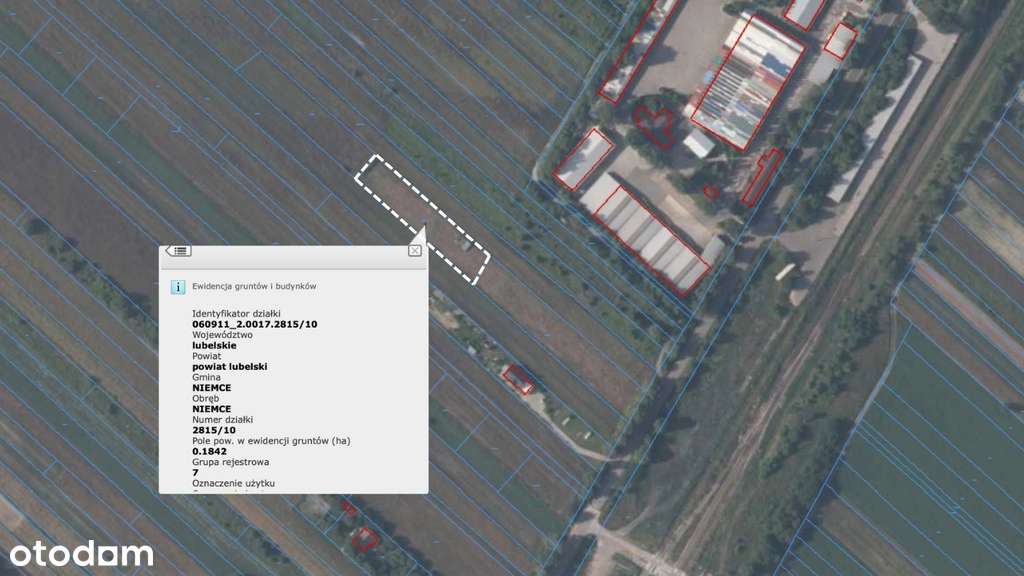Click the 'lubelskie' voivodeship value
Viewport: 1024px width, 576px height.
pos(214,345)
